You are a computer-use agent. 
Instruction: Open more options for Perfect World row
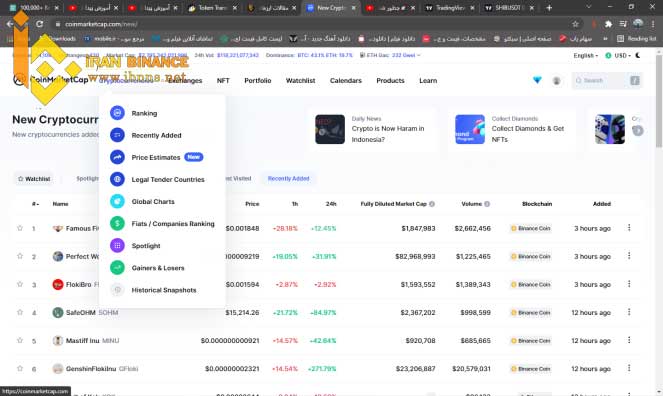pos(629,256)
